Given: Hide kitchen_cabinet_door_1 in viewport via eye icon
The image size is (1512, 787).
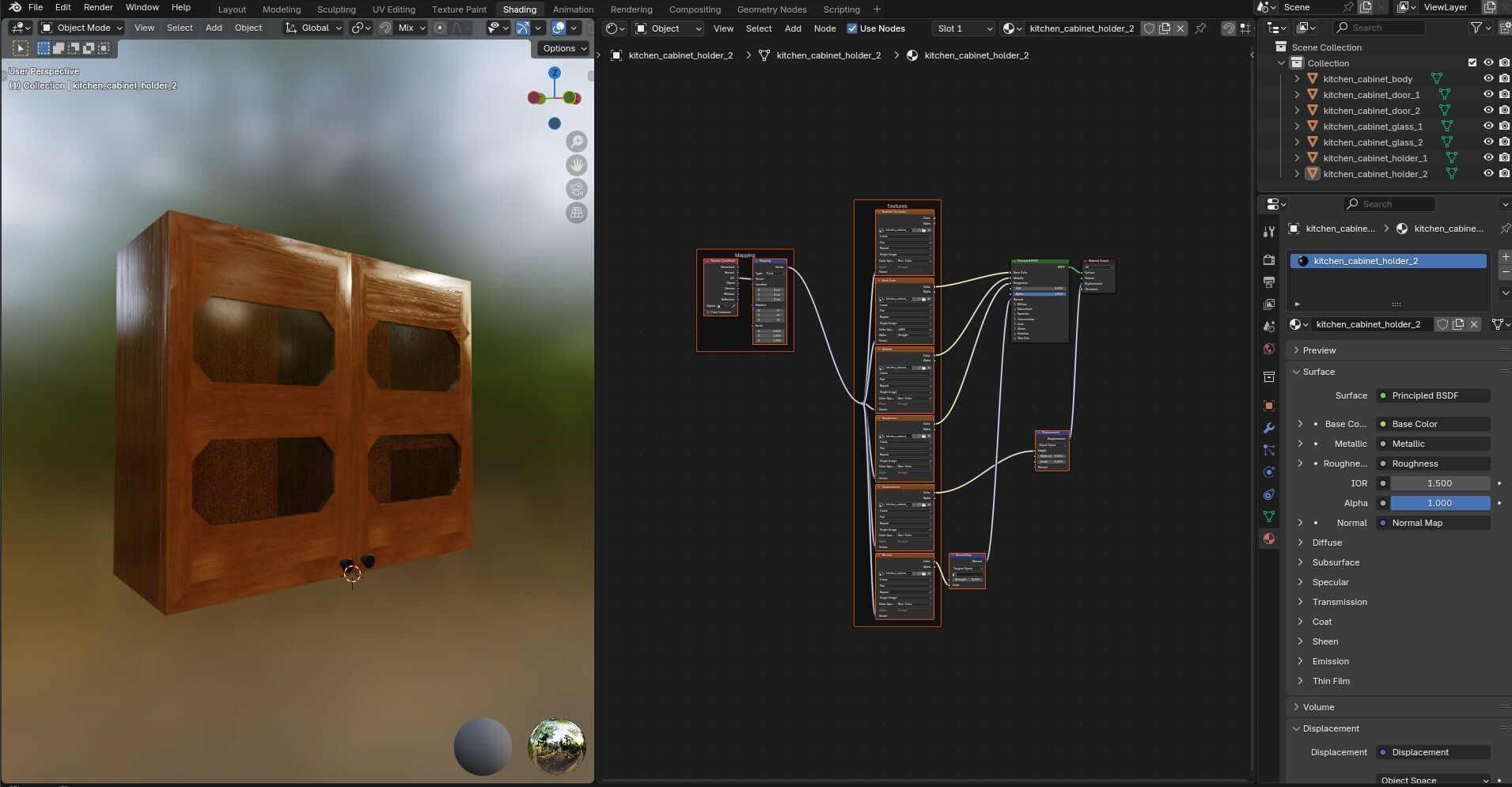Looking at the screenshot, I should coord(1487,95).
